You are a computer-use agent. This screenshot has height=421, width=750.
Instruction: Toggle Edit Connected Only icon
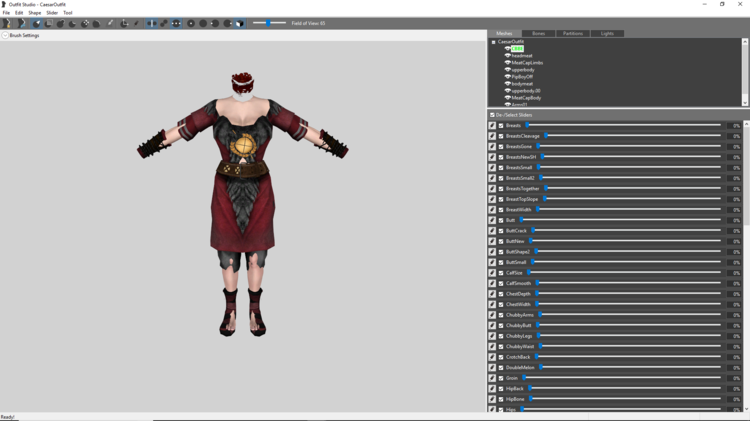pyautogui.click(x=164, y=23)
